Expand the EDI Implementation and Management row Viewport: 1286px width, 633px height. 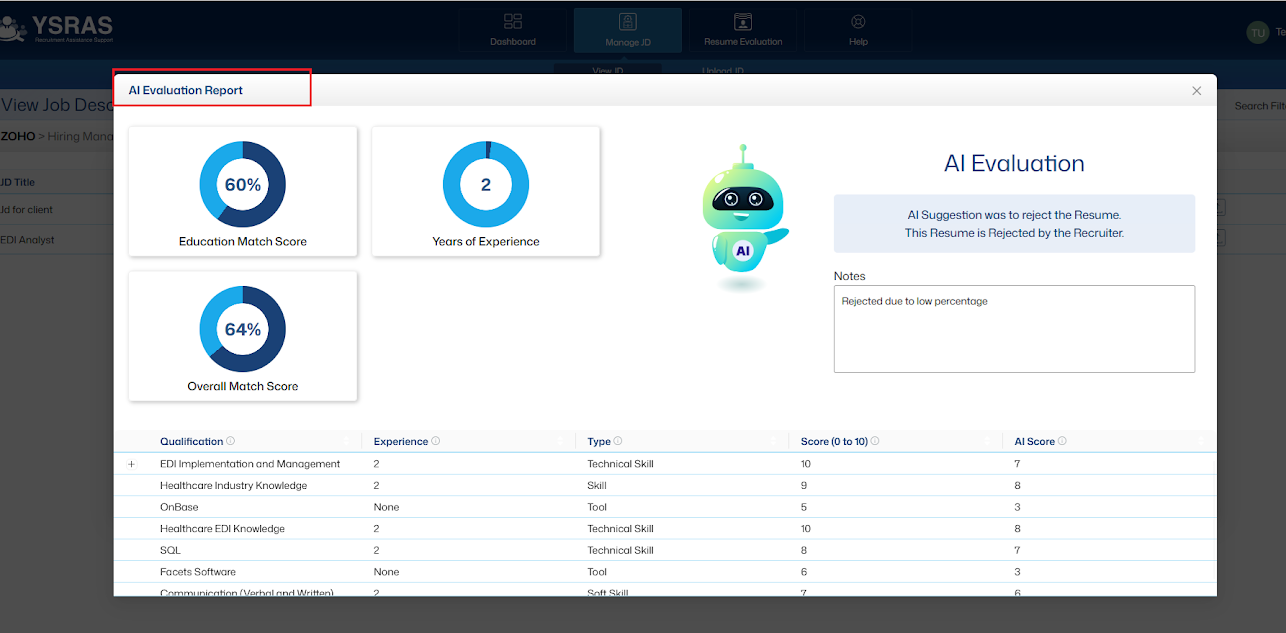[131, 463]
